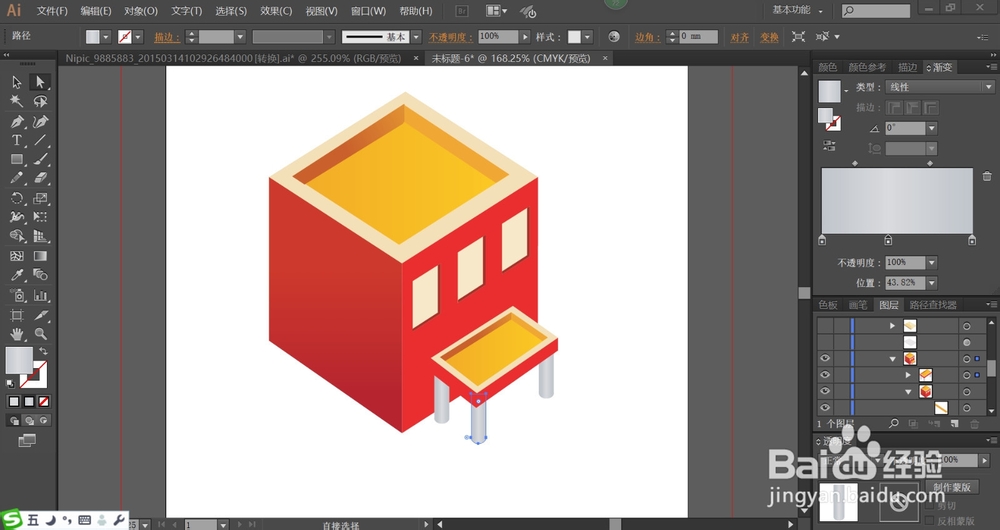
Task: Toggle eye of diagonal line path row
Action: (825, 408)
